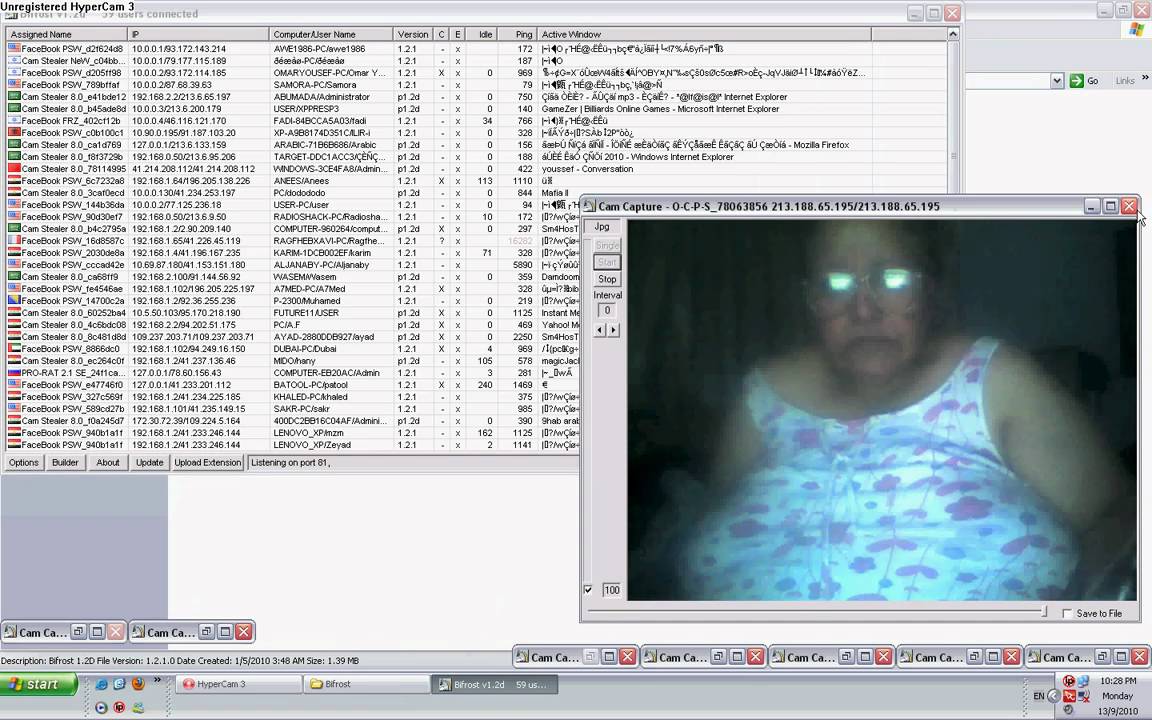Open the Builder button in Bifrost
Viewport: 1152px width, 720px height.
65,463
